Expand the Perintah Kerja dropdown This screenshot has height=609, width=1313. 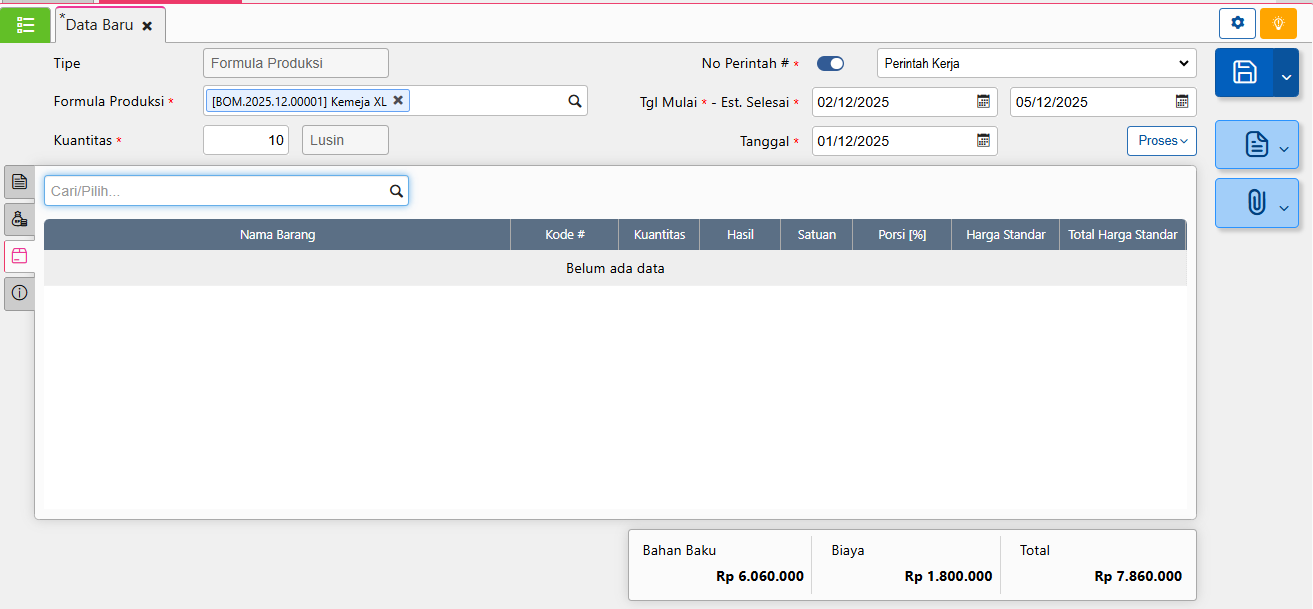1036,64
